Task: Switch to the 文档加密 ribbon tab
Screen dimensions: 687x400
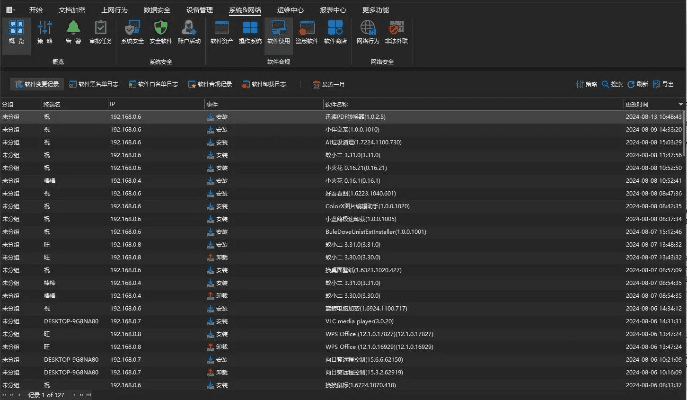Action: (x=71, y=8)
